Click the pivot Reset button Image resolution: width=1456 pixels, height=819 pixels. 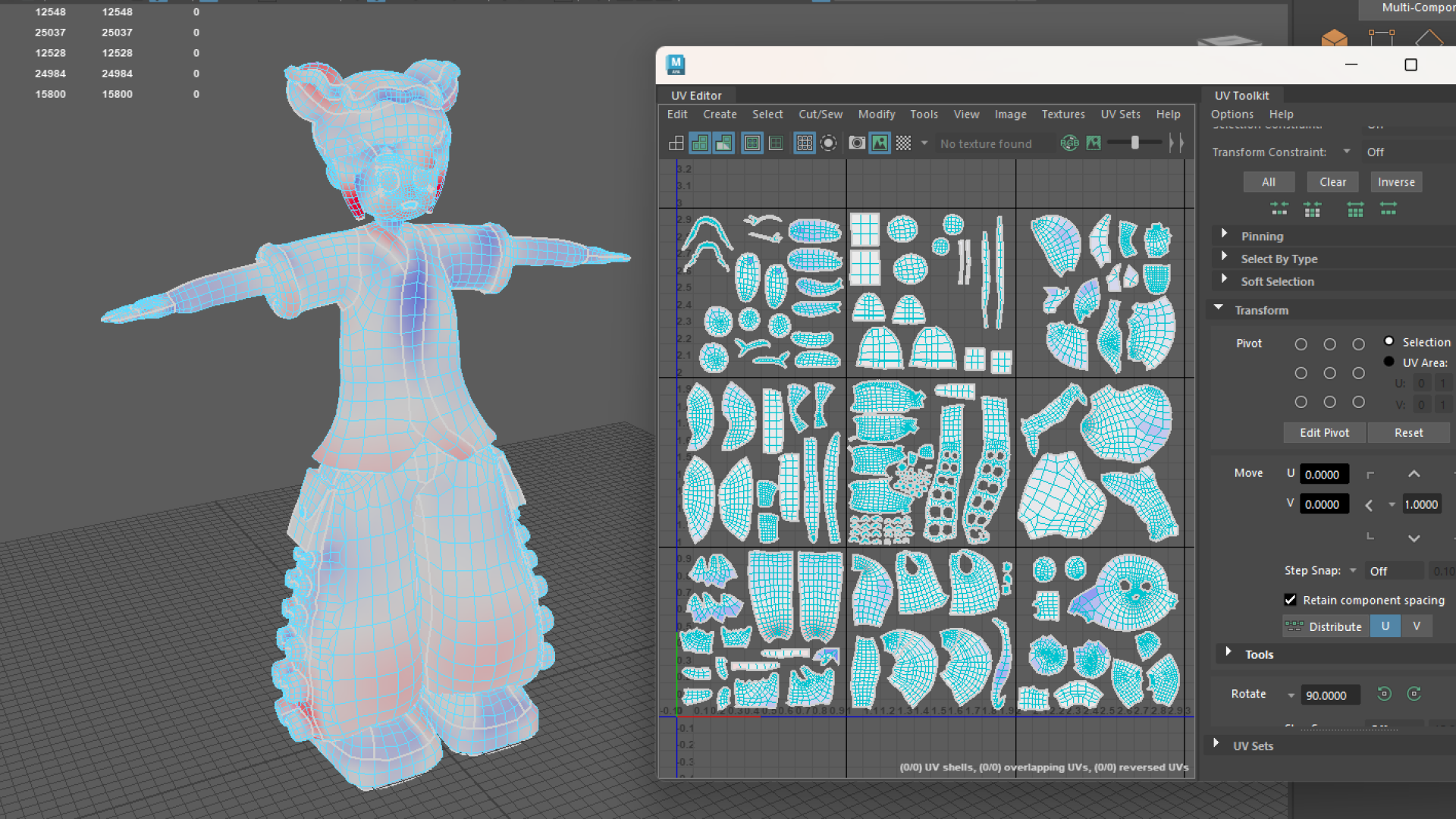1409,433
